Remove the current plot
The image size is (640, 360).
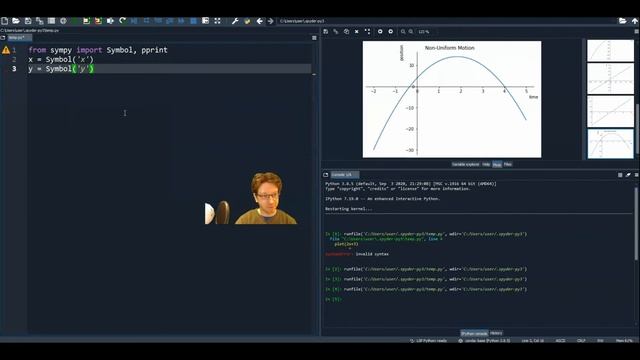[x=356, y=31]
